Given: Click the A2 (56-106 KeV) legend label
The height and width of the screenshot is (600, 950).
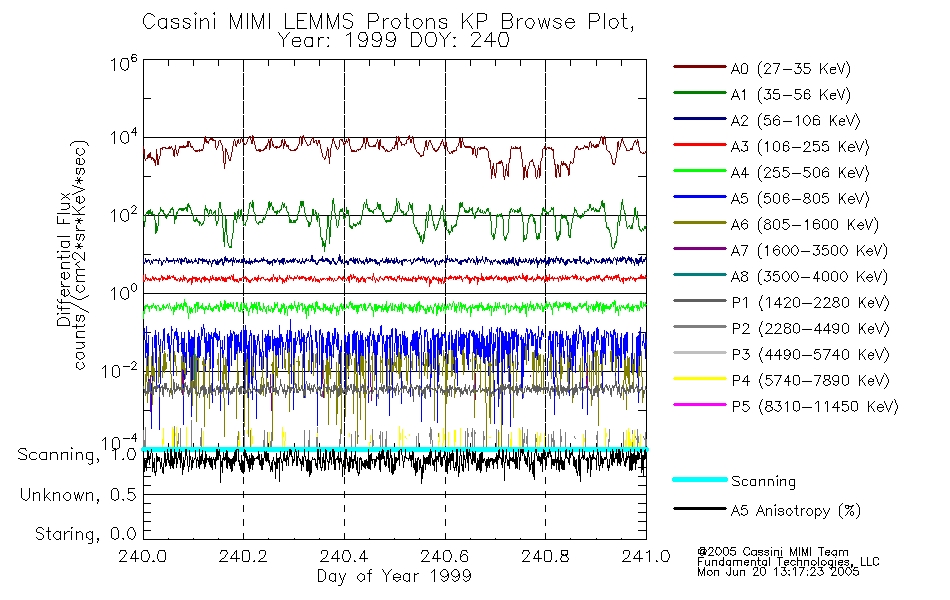Looking at the screenshot, I should (795, 121).
